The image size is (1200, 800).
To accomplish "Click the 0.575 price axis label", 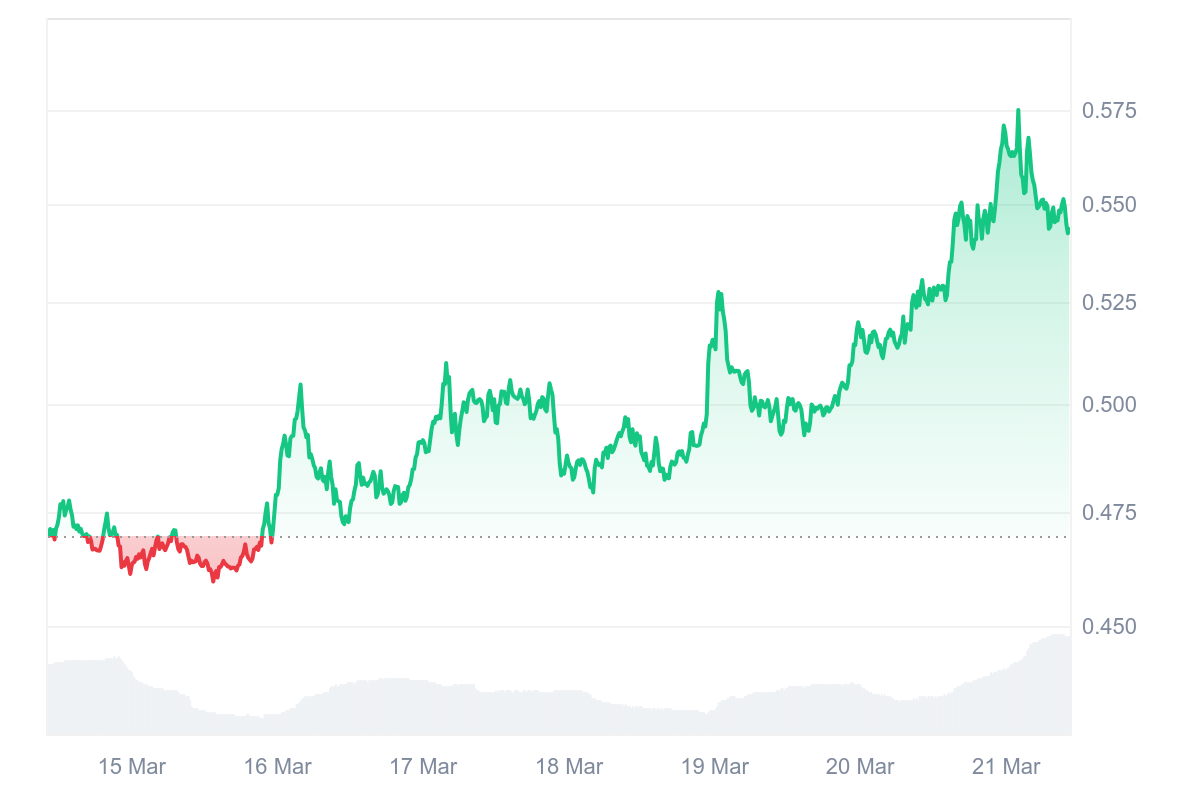I will (x=1109, y=110).
